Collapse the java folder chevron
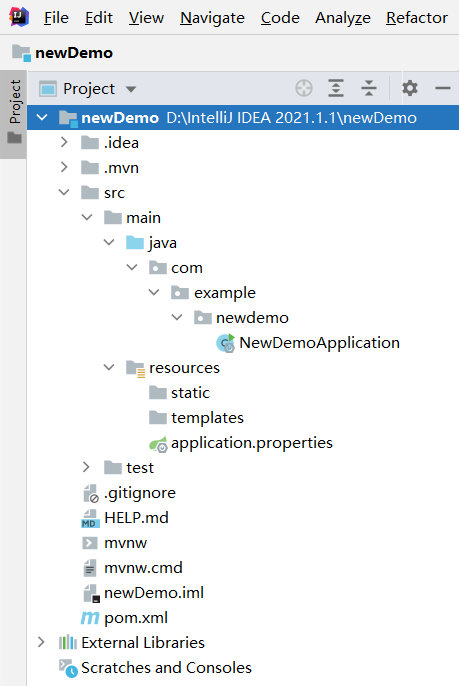The width and height of the screenshot is (459, 686). (109, 242)
